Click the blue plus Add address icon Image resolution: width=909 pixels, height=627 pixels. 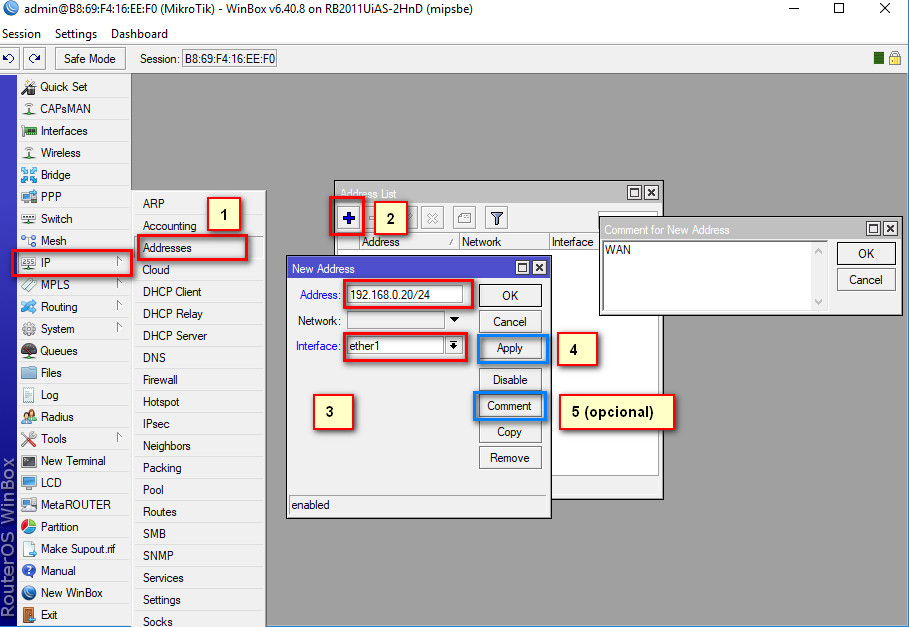click(x=349, y=218)
